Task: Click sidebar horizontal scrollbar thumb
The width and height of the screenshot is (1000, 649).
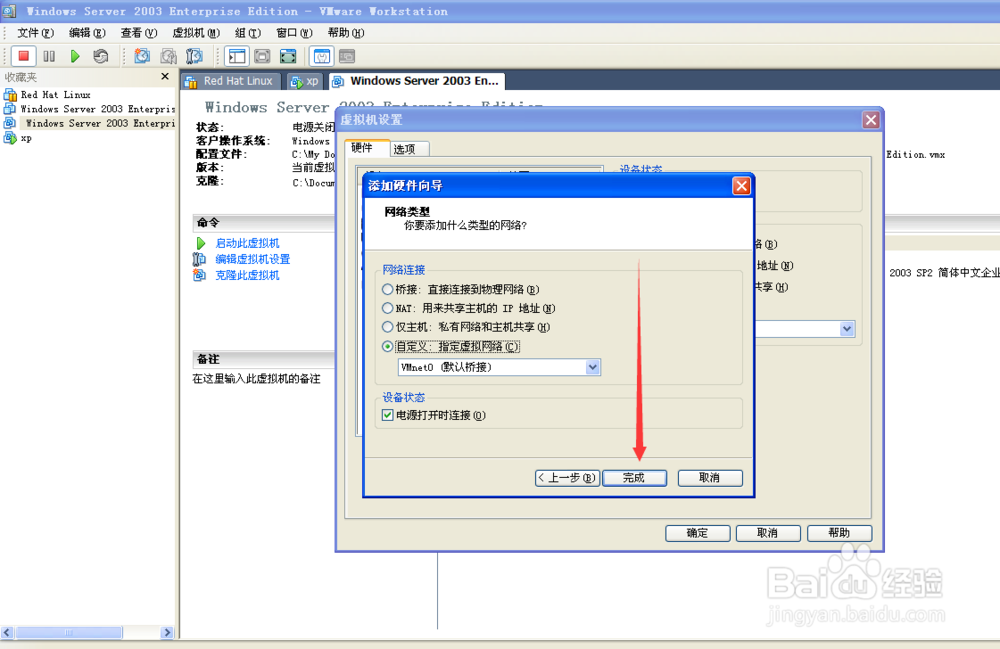Action: [68, 632]
